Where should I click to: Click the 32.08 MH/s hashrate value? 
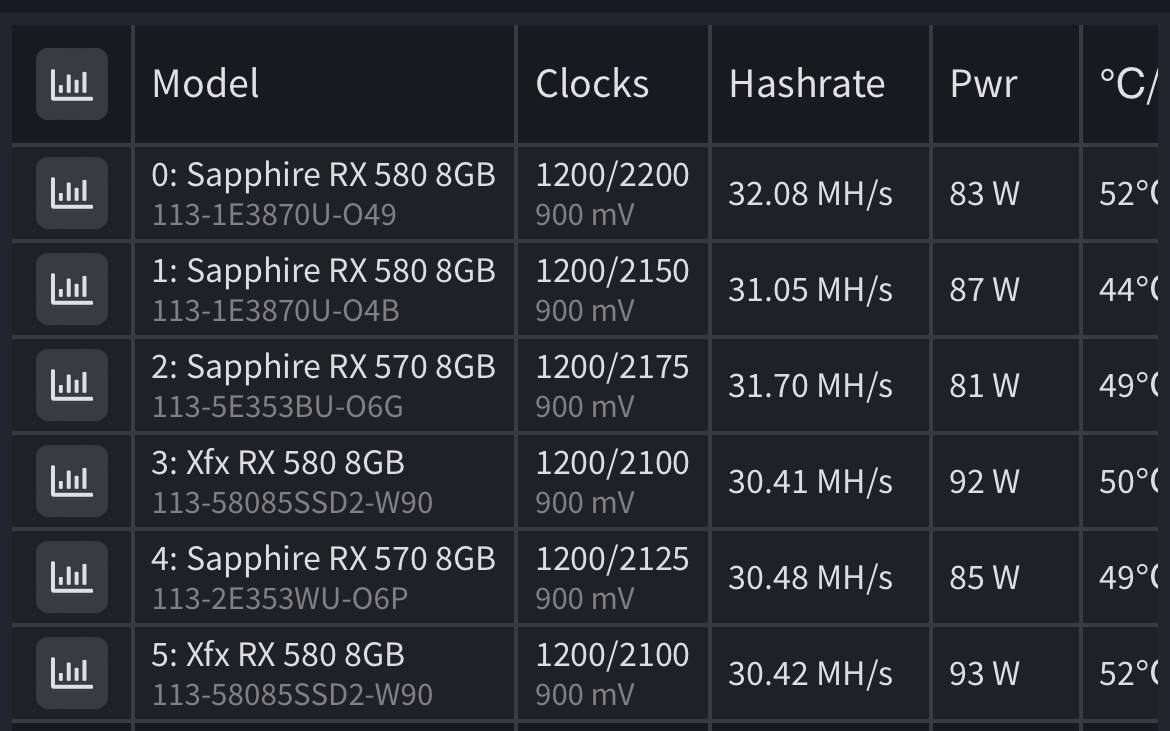810,194
